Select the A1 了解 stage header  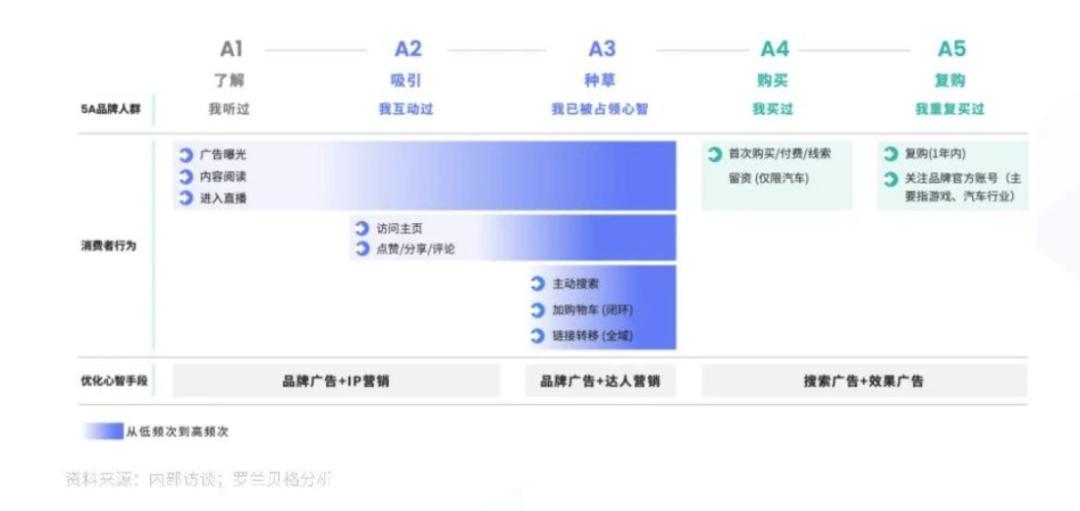[x=230, y=62]
